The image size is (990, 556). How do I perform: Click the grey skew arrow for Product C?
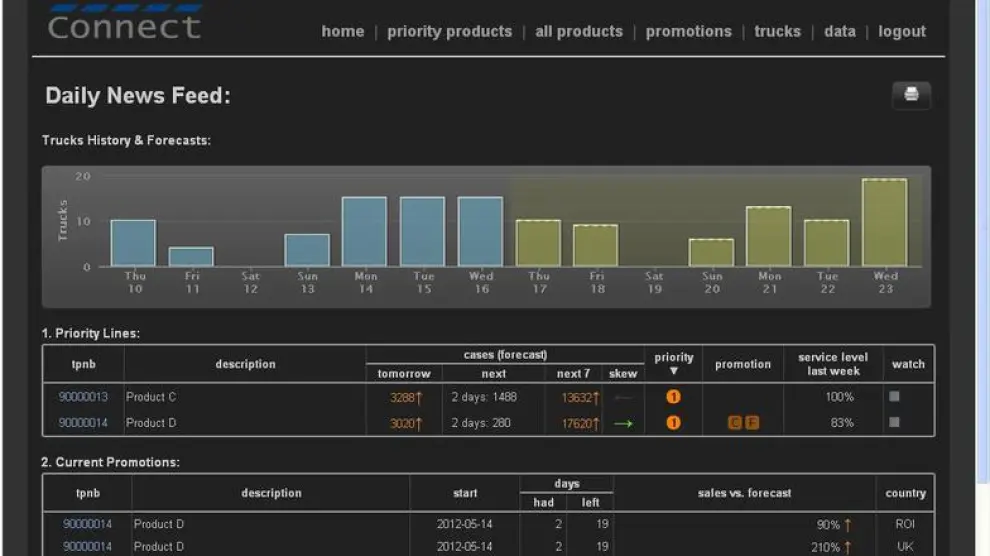[x=623, y=397]
